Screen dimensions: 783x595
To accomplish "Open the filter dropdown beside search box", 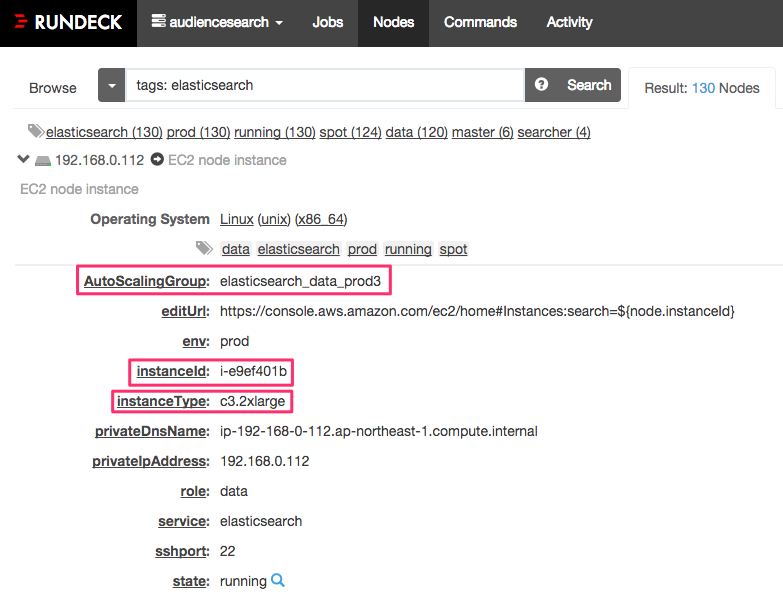I will 111,85.
